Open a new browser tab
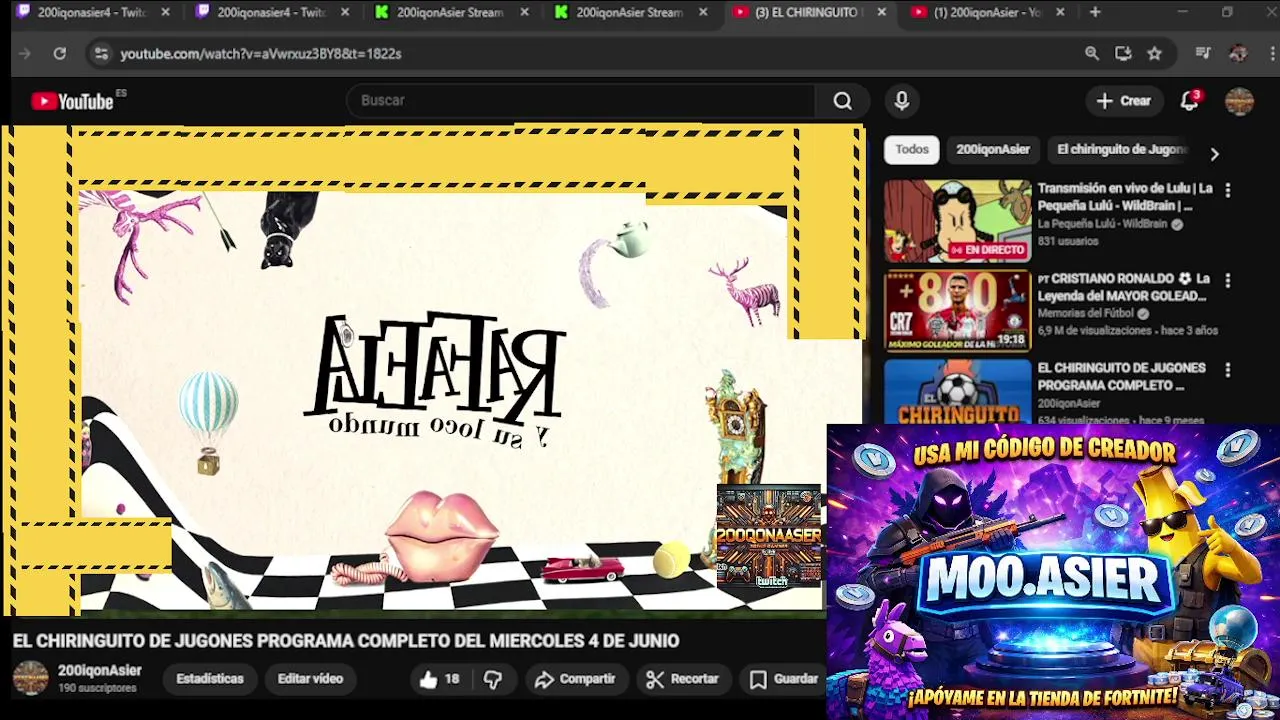Screen dimensions: 1280x720 point(1095,12)
